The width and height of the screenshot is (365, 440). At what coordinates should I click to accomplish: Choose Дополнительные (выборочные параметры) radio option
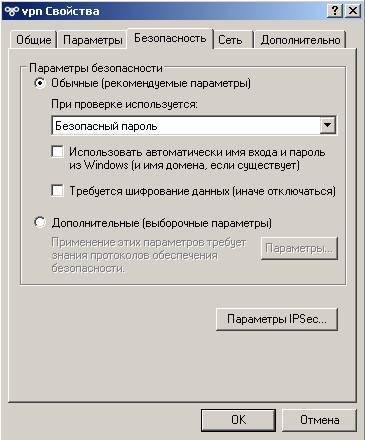40,222
